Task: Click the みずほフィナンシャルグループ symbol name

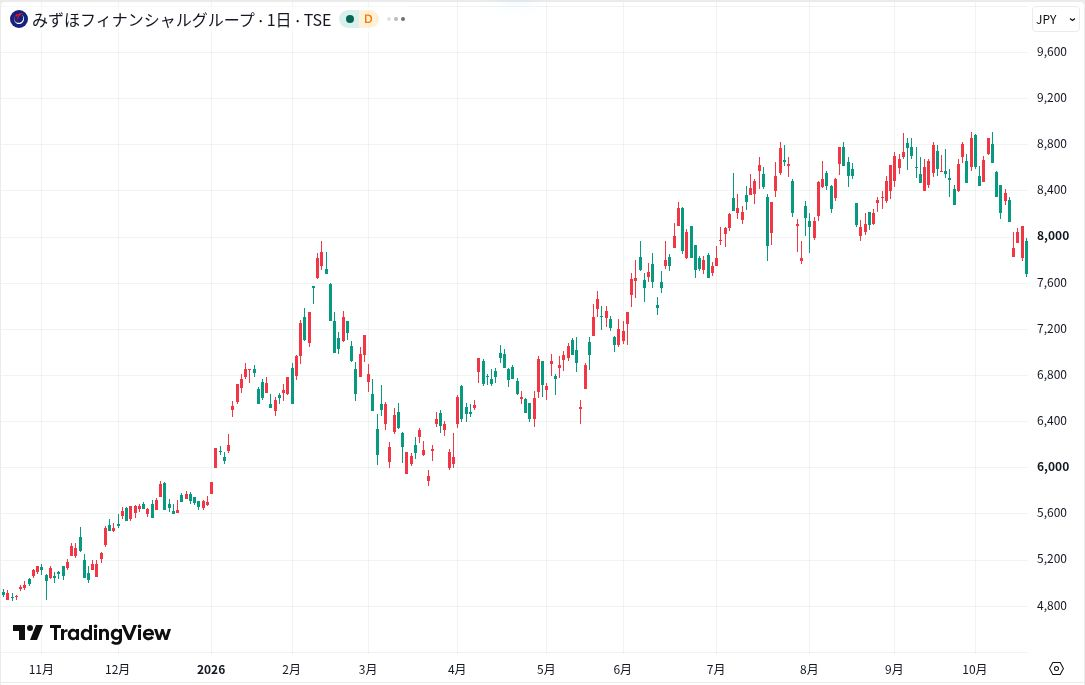Action: pos(144,20)
